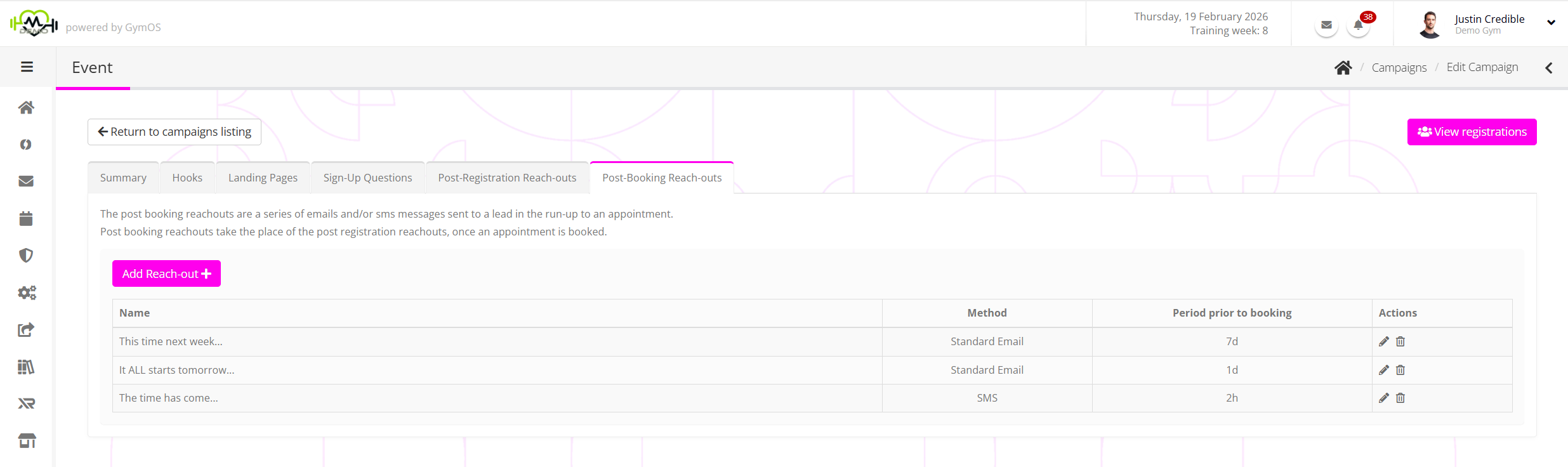
Task: Click View registrations button
Action: [x=1472, y=132]
